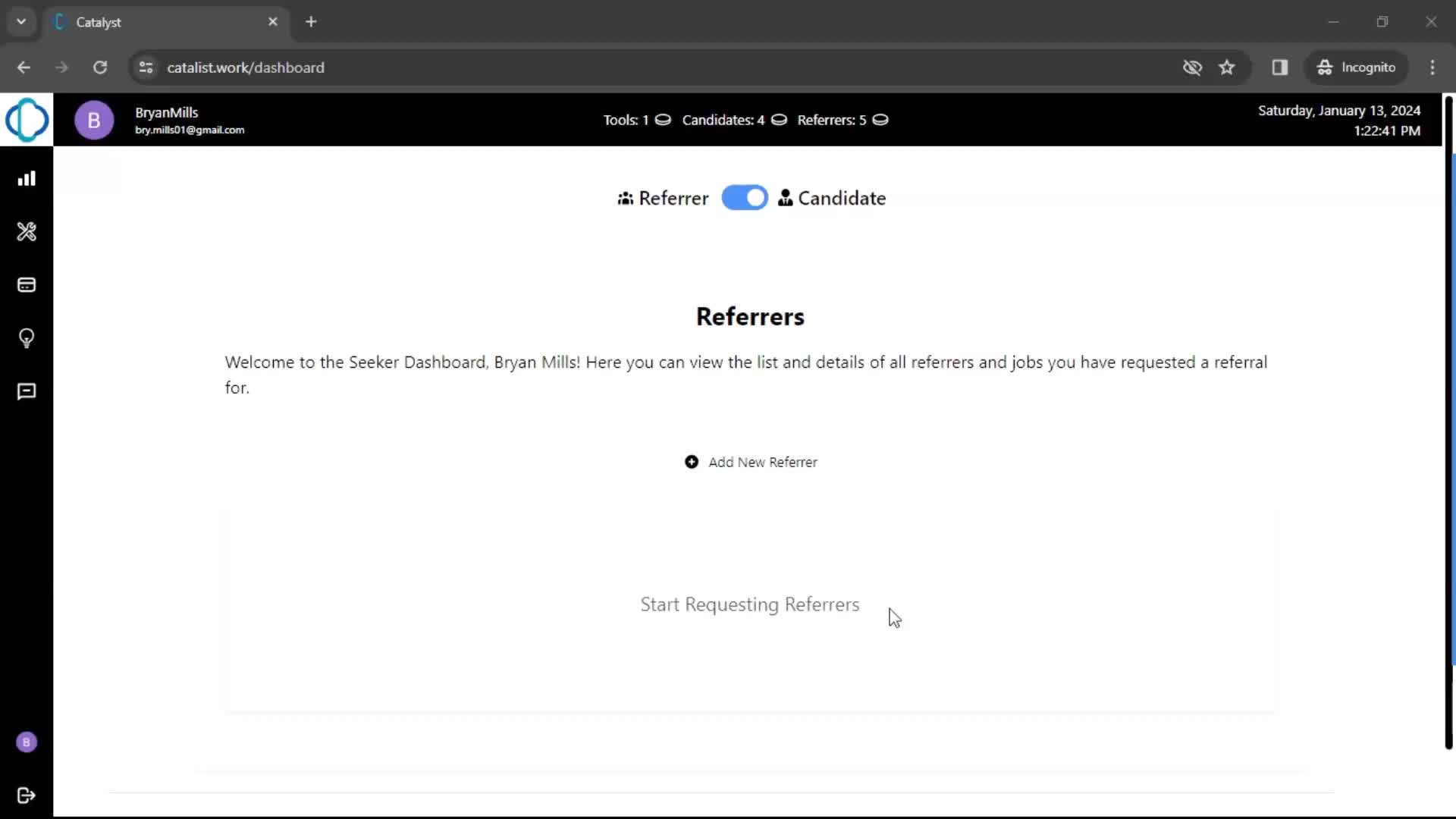Select the Referrers dashboard section
Image resolution: width=1456 pixels, height=819 pixels.
(750, 316)
